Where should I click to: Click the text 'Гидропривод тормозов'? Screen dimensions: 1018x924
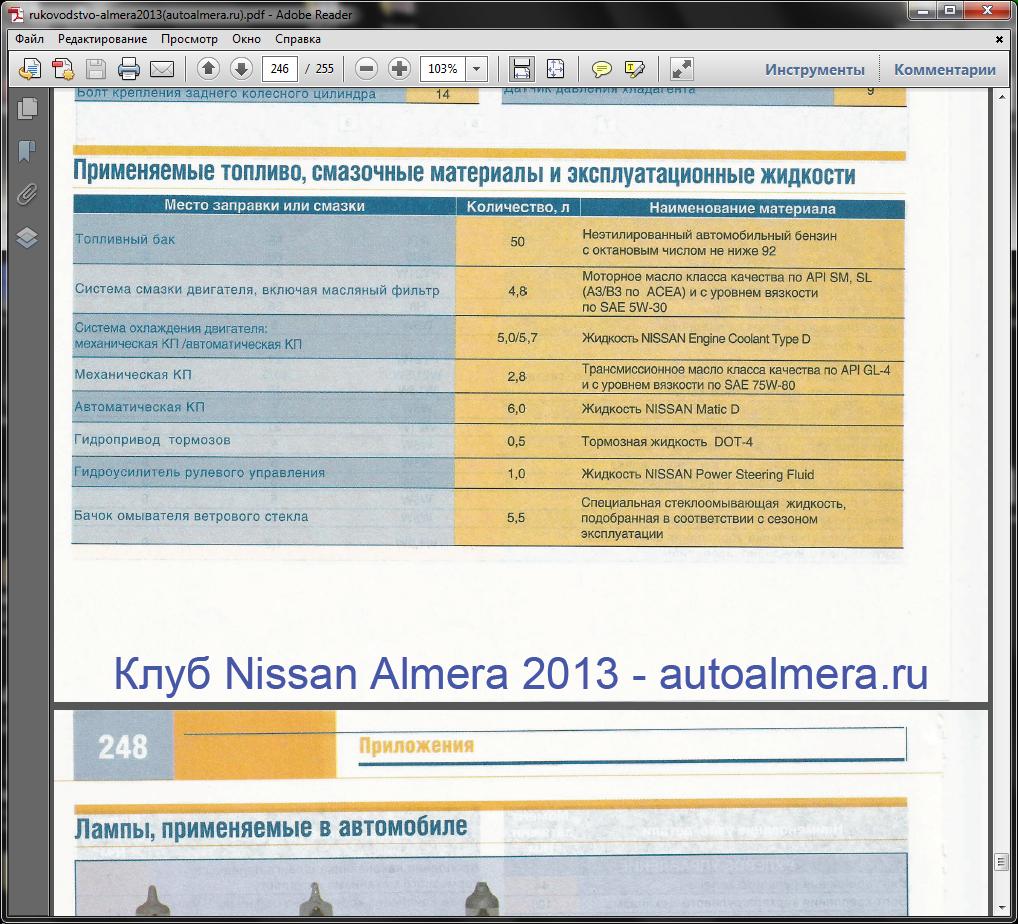(152, 440)
